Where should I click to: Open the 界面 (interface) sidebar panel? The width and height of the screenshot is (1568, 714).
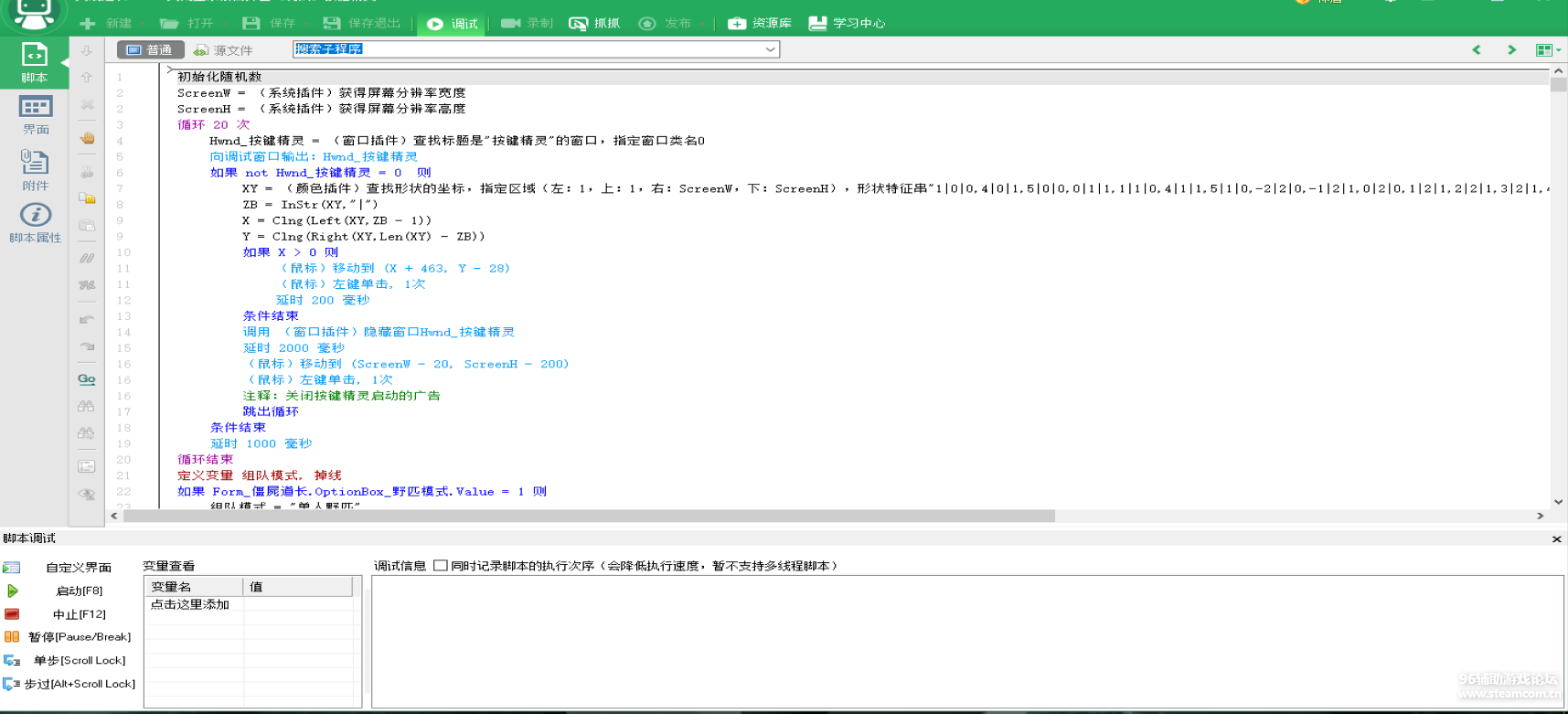pos(36,115)
